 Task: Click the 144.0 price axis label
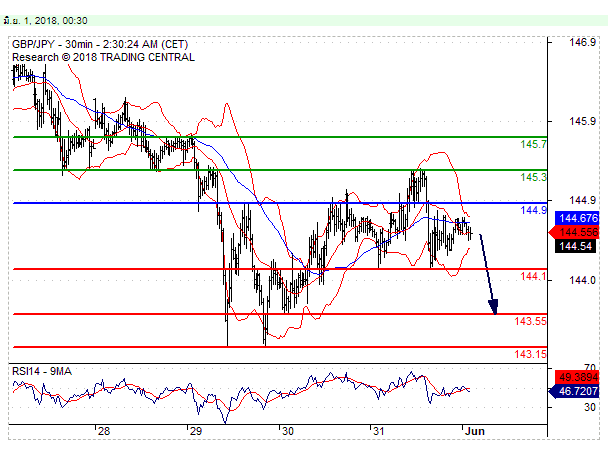582,280
